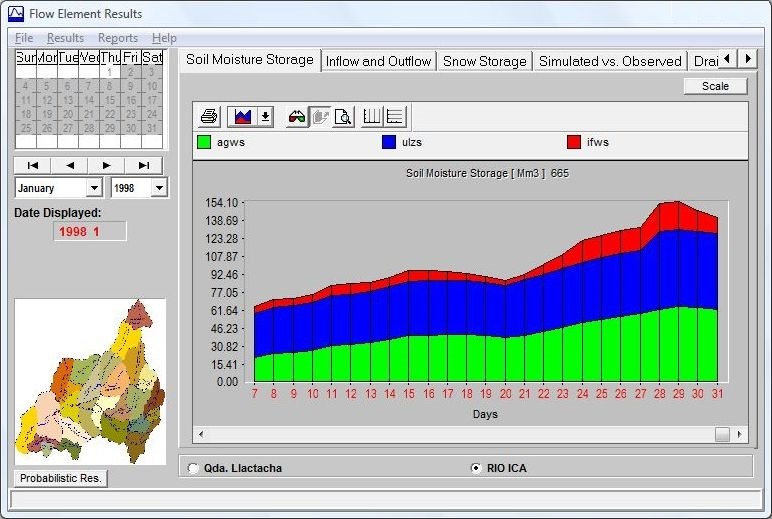
Task: Click Probabilistic Res. button
Action: 62,478
